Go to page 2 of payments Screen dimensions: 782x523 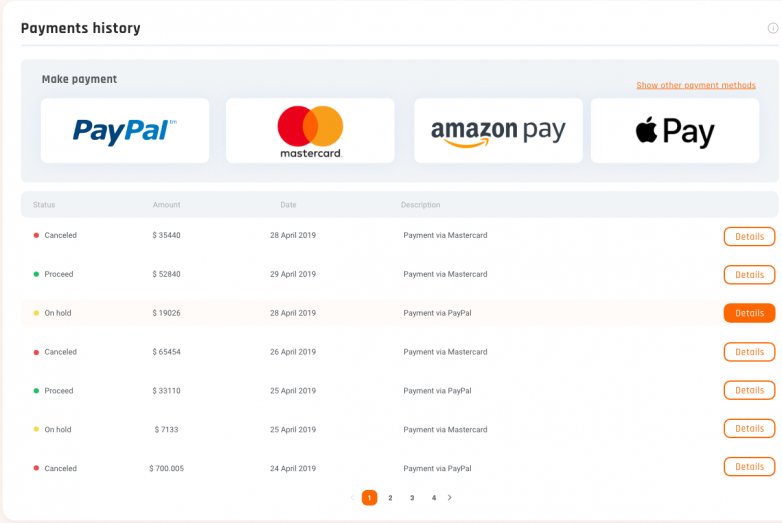390,498
